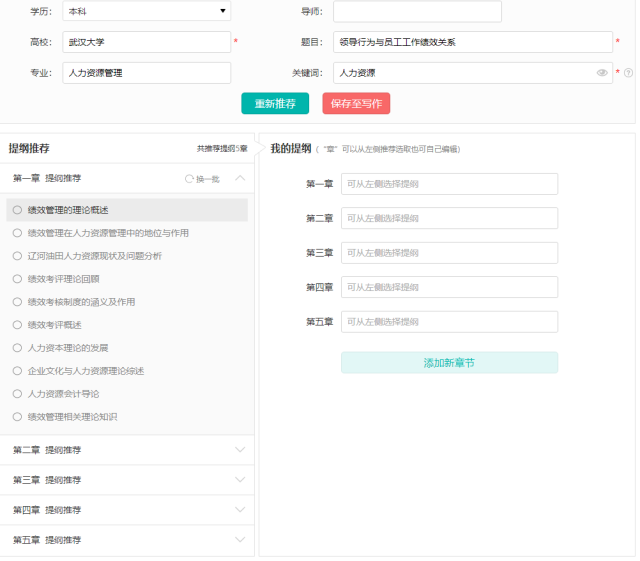Viewport: 640px width, 561px height.
Task: Expand 第五章 提纲推荐 section
Action: coord(240,540)
